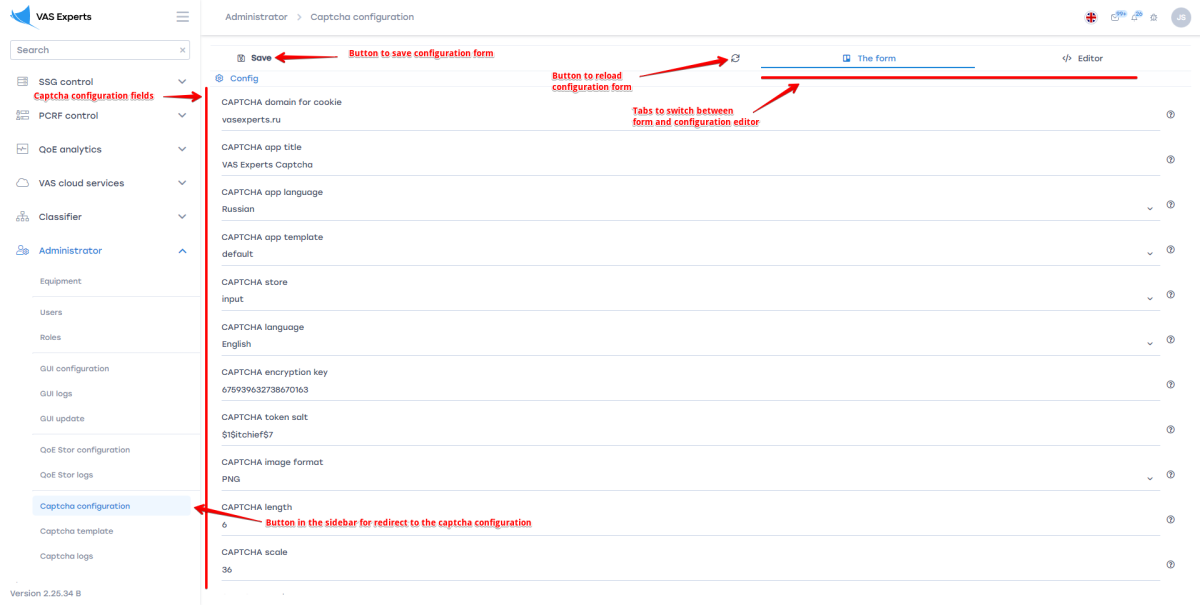Click the reload configuration form icon
Screen dimensions: 1200x605
[735, 58]
